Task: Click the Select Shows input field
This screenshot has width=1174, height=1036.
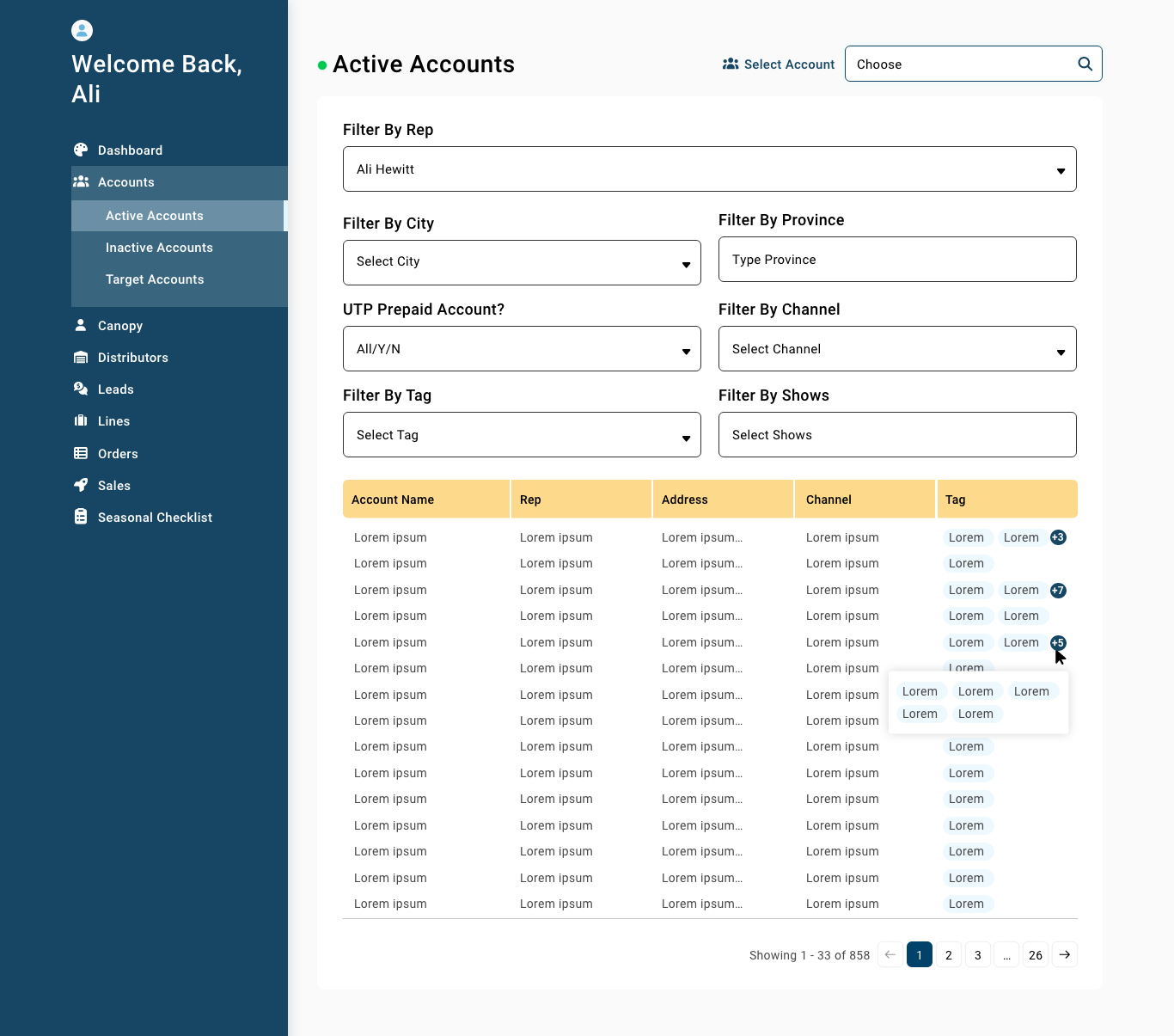Action: pyautogui.click(x=897, y=434)
